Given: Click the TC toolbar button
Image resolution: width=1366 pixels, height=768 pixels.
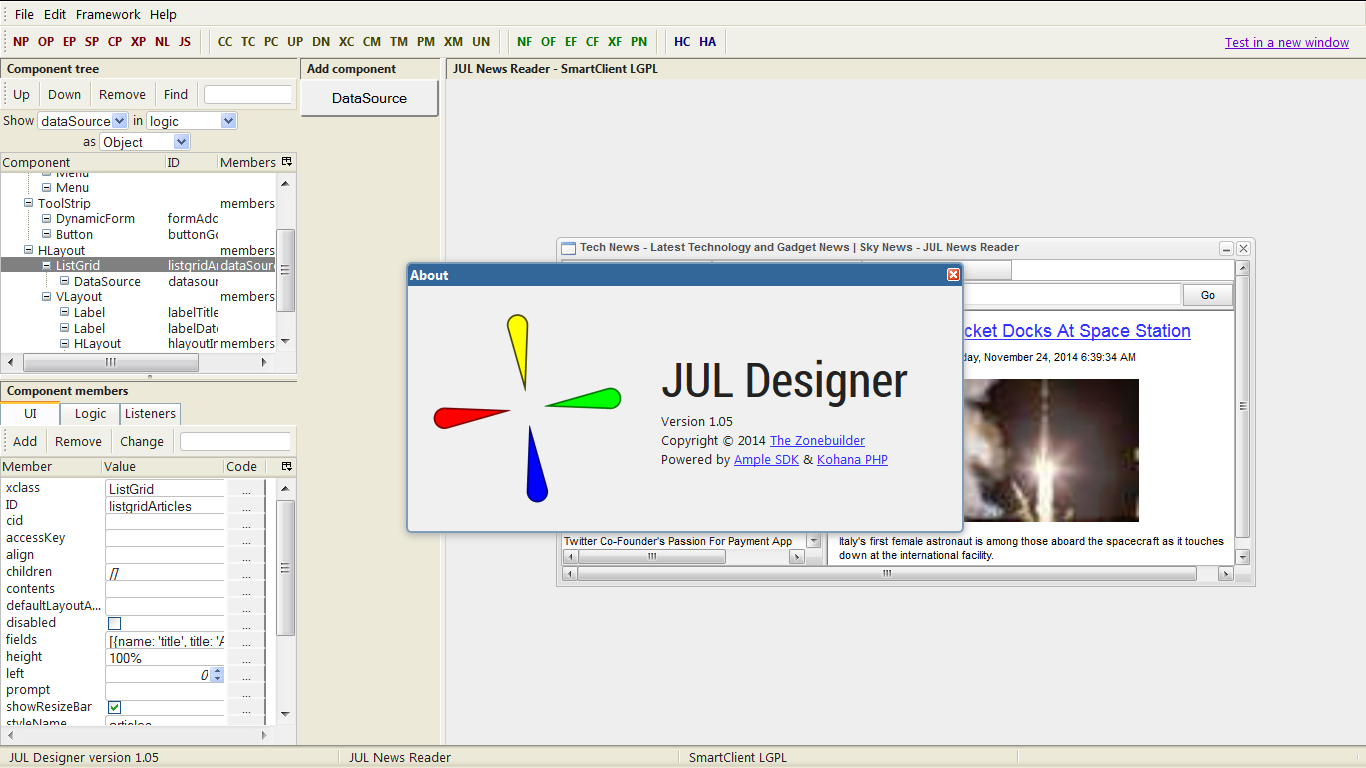Looking at the screenshot, I should coord(248,41).
